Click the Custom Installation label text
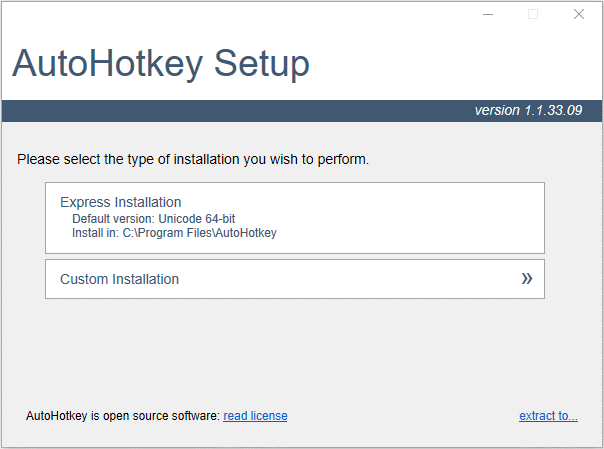This screenshot has width=604, height=449. tap(119, 279)
